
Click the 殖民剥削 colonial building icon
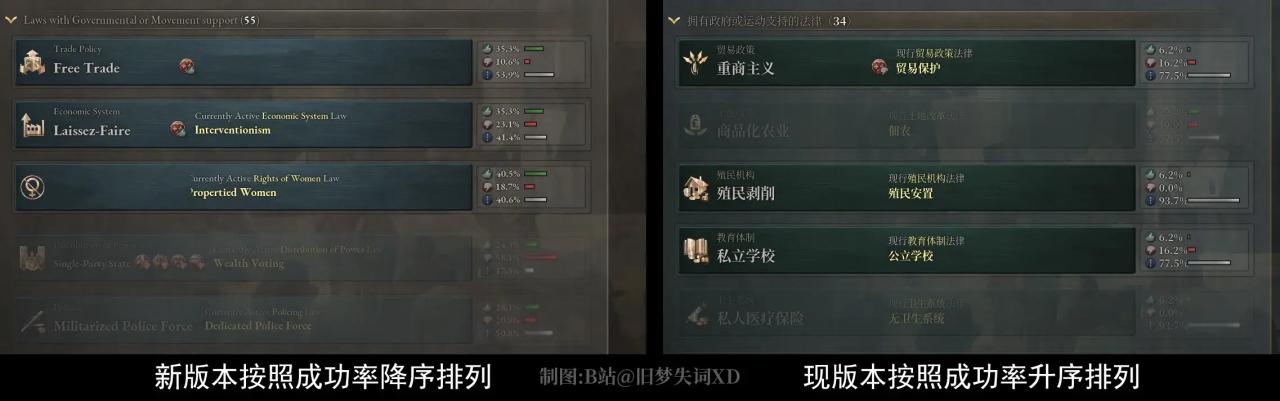[x=695, y=187]
